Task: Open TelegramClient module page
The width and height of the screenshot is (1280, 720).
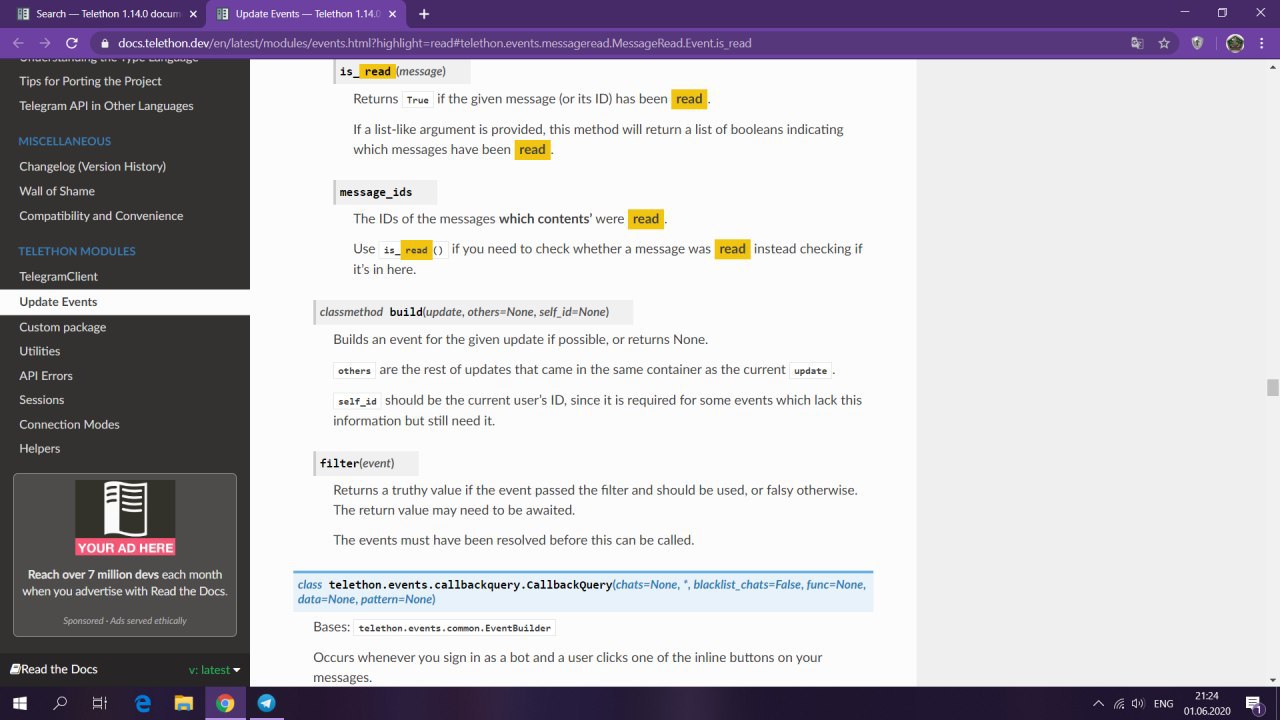Action: click(58, 276)
